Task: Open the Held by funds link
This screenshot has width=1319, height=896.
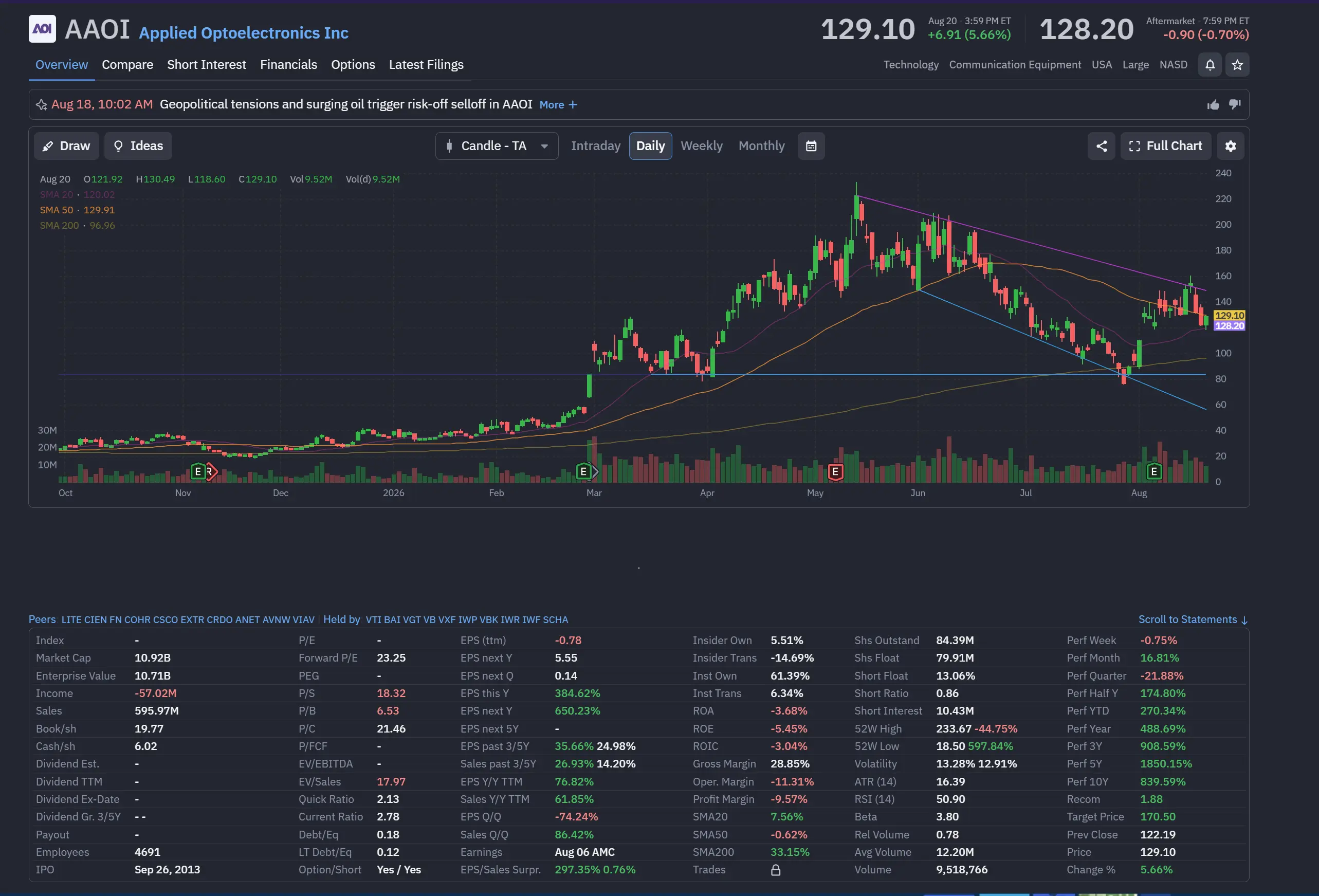Action: (342, 619)
